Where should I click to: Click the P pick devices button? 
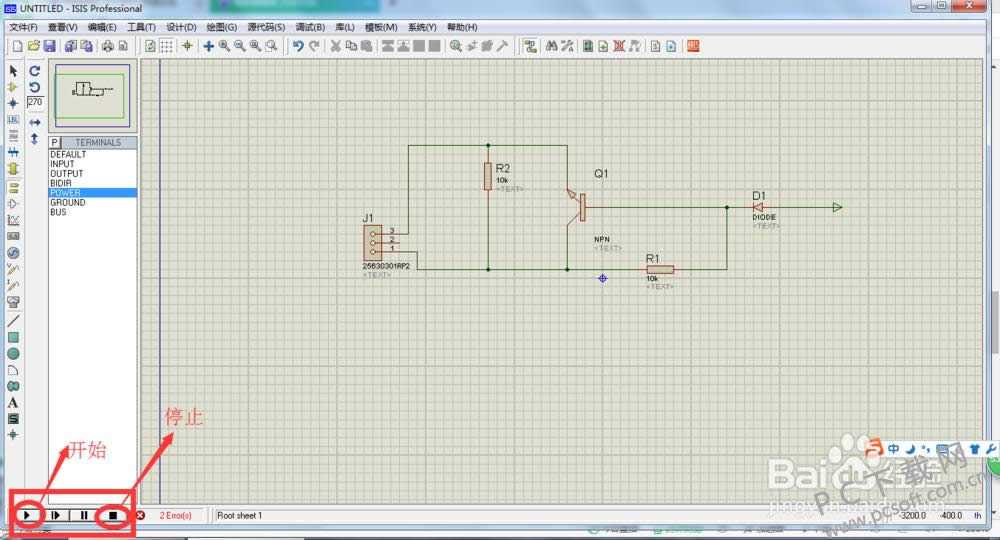coord(55,143)
